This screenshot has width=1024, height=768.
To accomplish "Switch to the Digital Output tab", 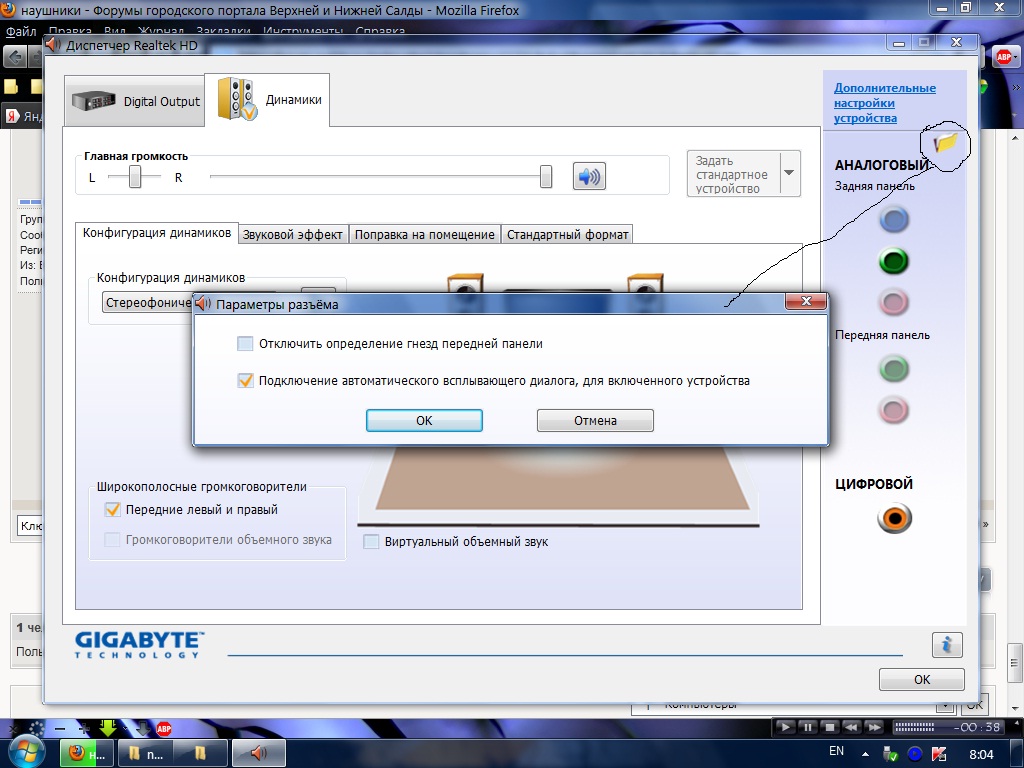I will (x=134, y=101).
